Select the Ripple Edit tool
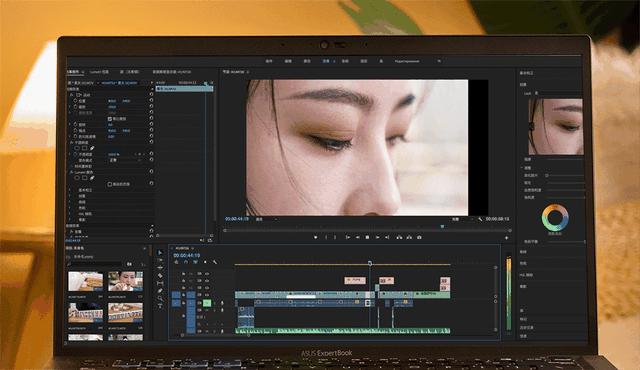 160,268
